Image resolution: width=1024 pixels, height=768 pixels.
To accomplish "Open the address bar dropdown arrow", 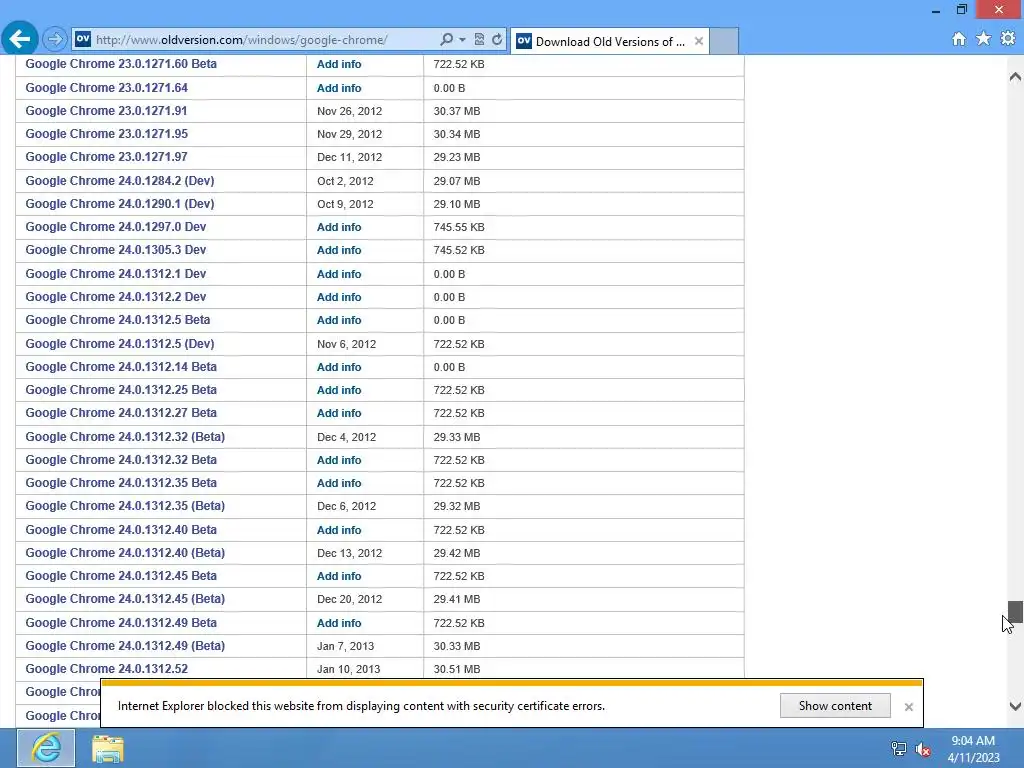I will 462,40.
